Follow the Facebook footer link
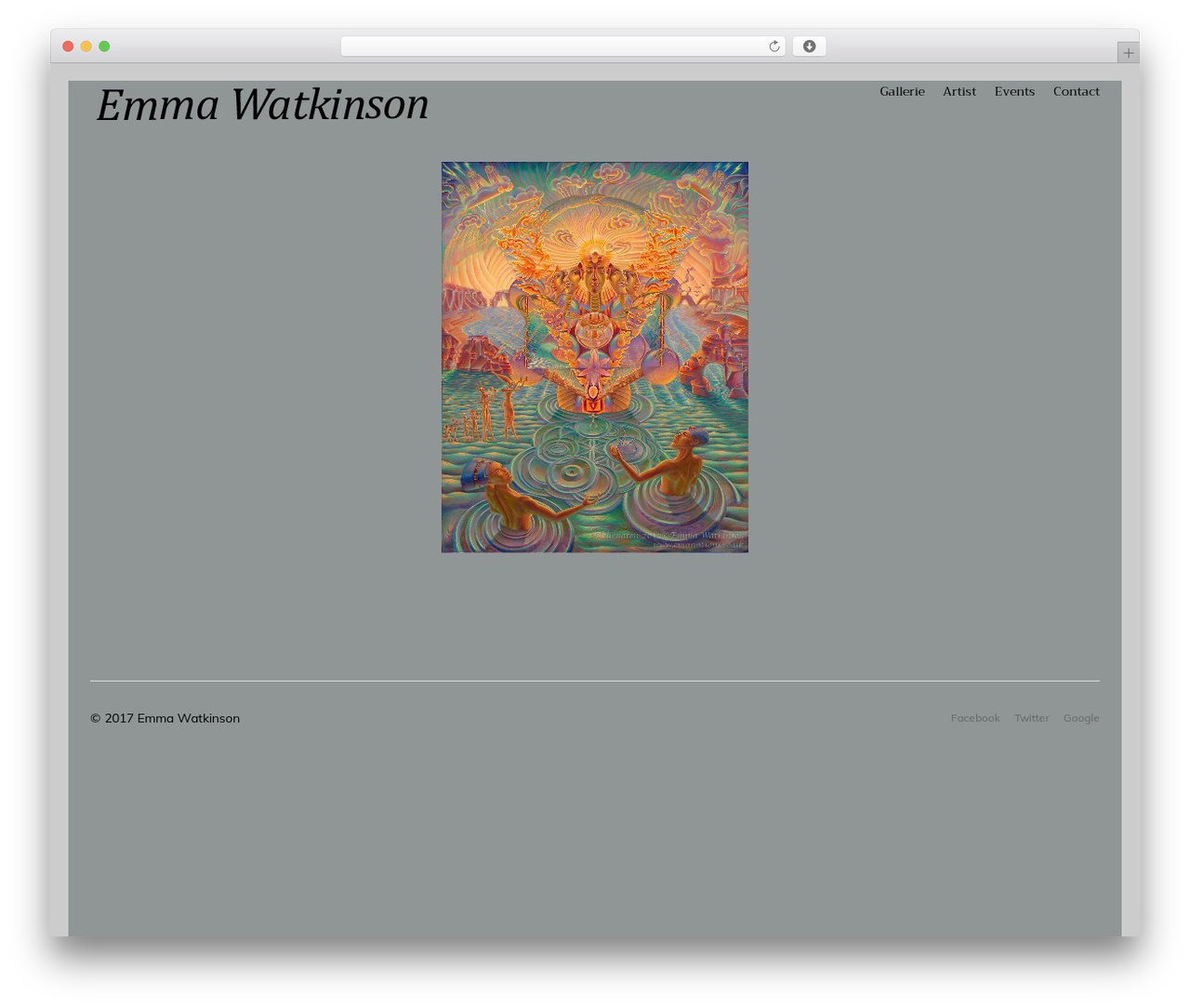 (x=975, y=718)
